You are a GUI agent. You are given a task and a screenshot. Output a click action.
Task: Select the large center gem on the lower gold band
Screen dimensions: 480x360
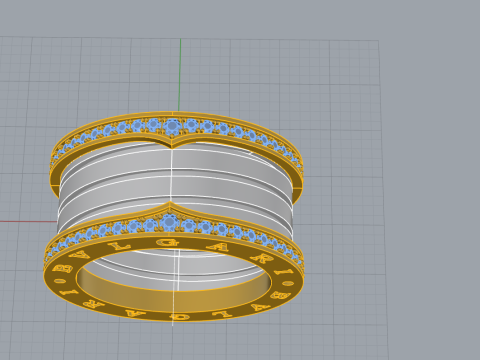coord(169,222)
